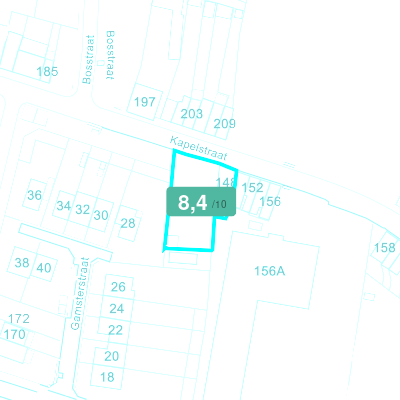Click house number 203
The image size is (400, 400).
[192, 114]
